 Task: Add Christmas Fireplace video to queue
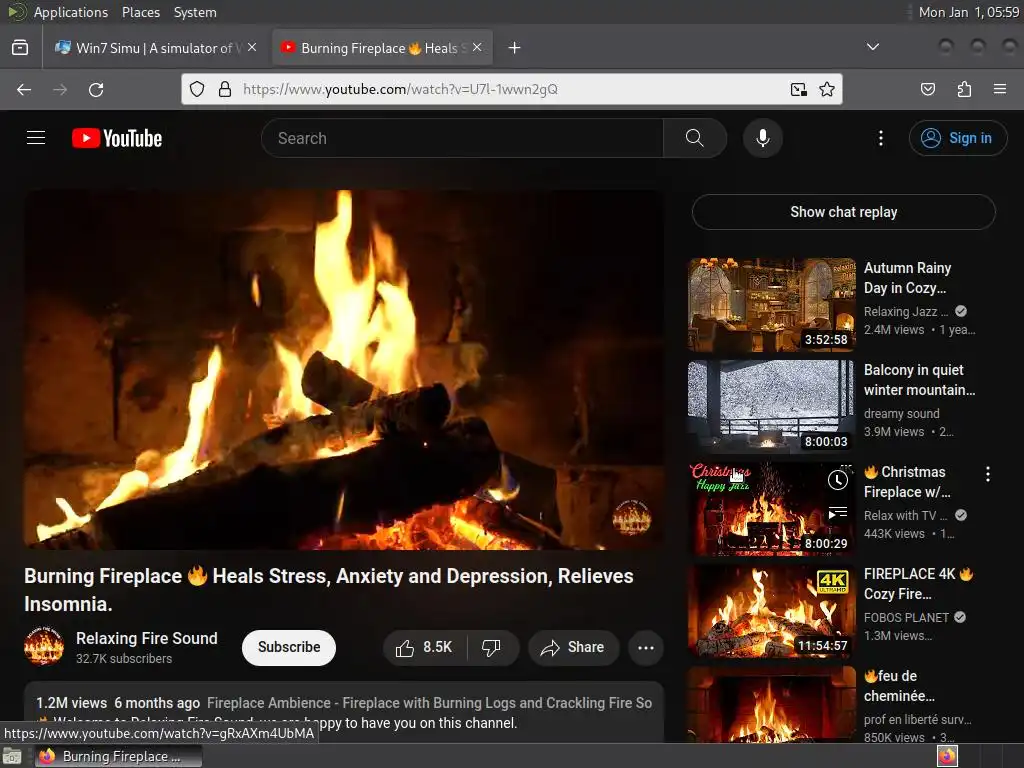(838, 513)
